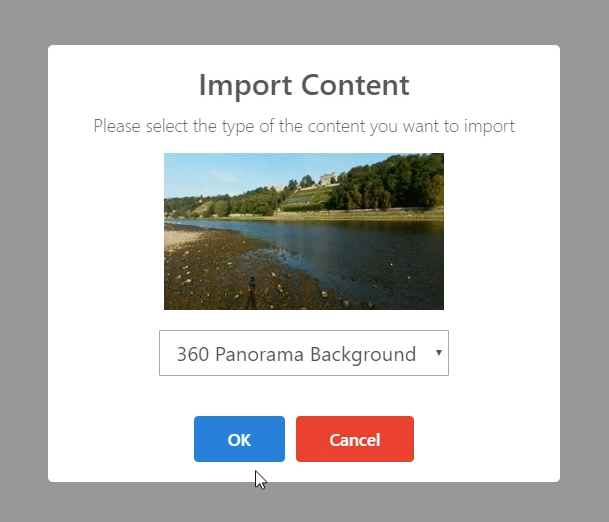This screenshot has width=609, height=522.
Task: Click the OK button
Action: pos(239,439)
